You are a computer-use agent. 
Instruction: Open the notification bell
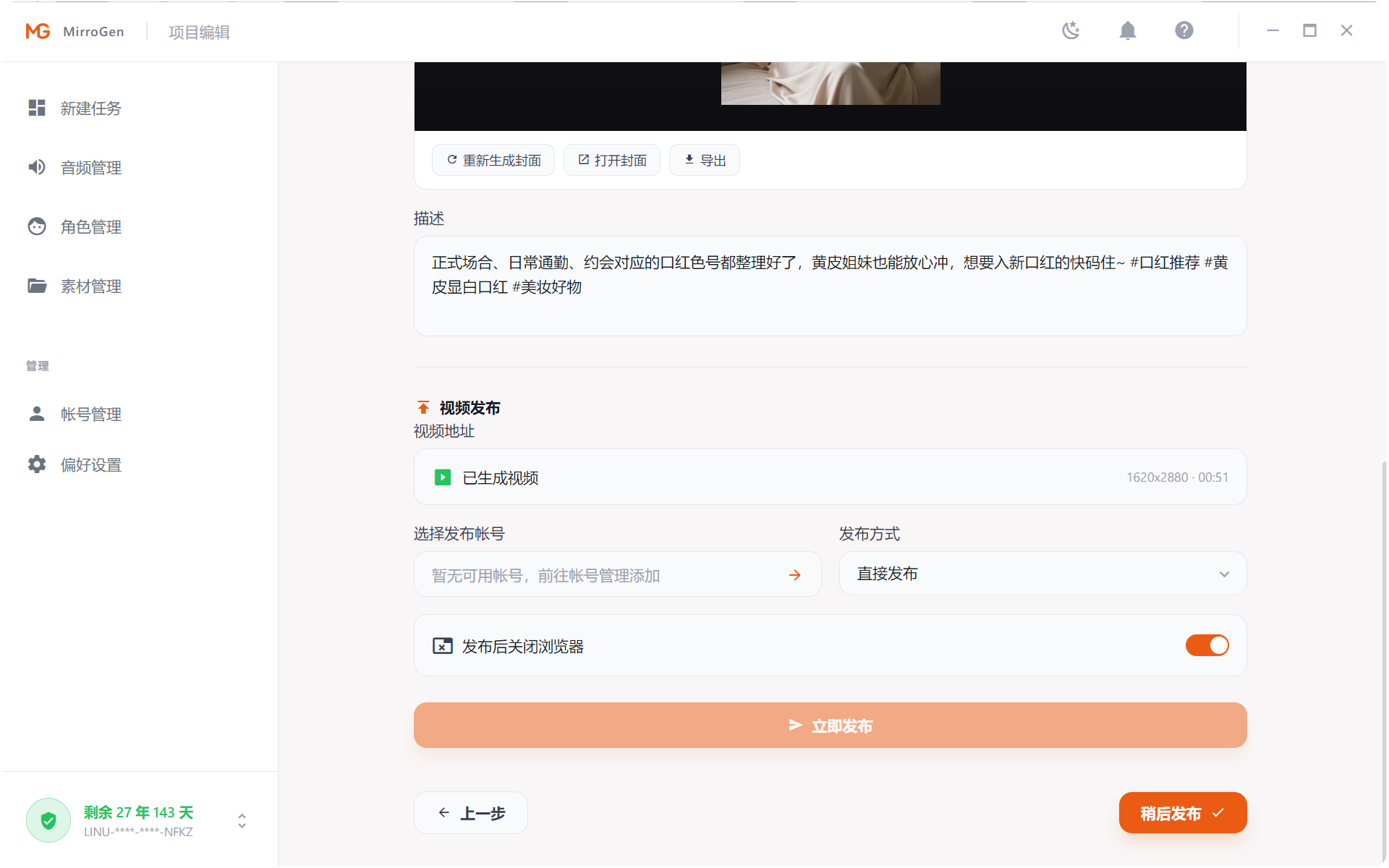click(x=1127, y=30)
